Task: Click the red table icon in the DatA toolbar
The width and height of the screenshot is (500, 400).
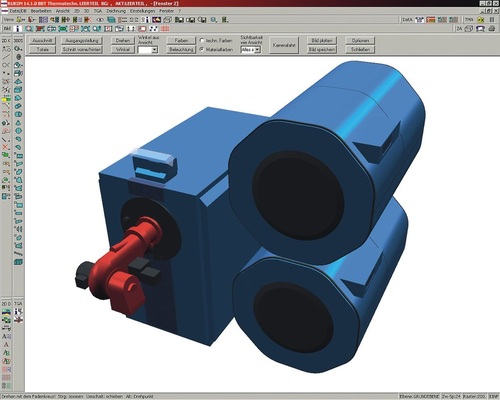Action: coord(431,20)
